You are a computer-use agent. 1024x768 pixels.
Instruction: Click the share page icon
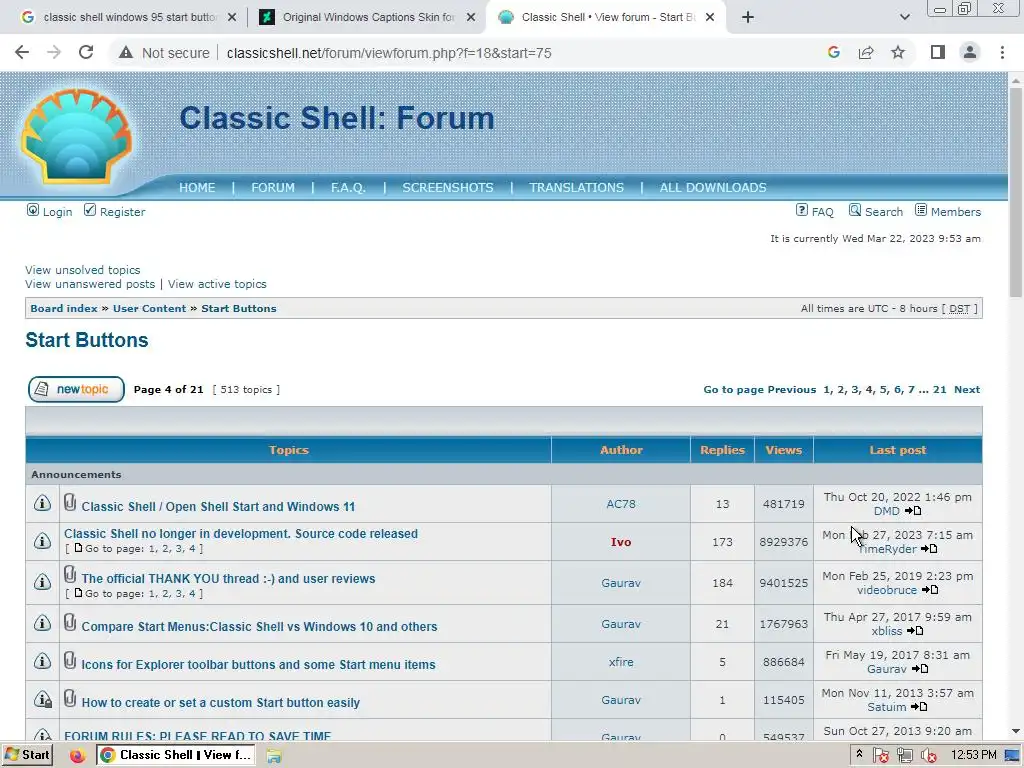coord(866,52)
